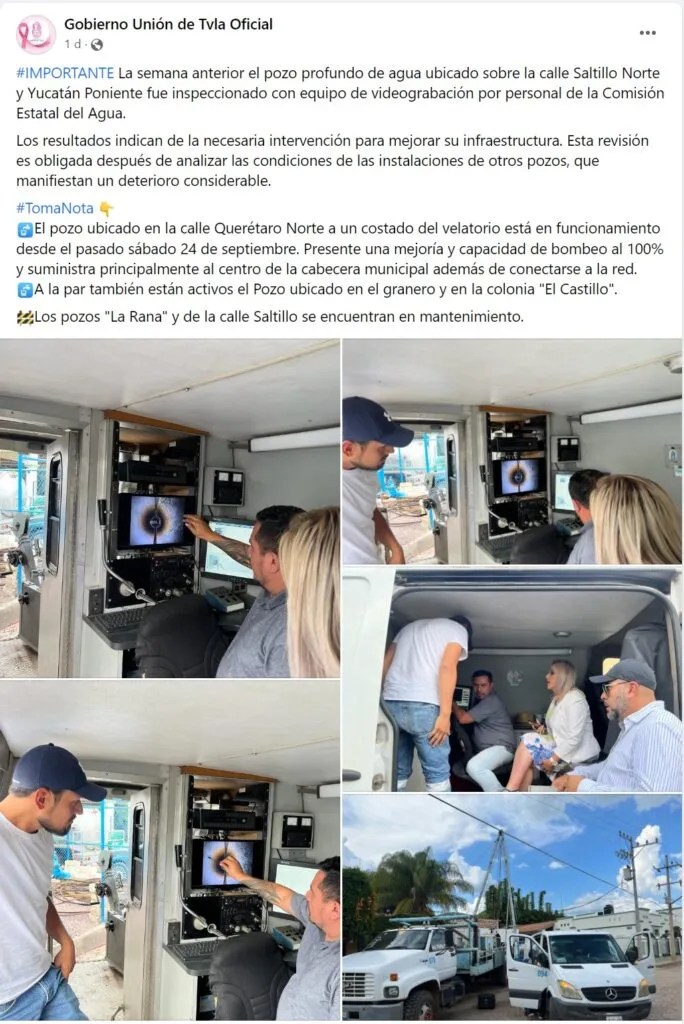Viewport: 684px width, 1024px height.
Task: Click the Mercedes van in the last photo
Action: click(583, 973)
